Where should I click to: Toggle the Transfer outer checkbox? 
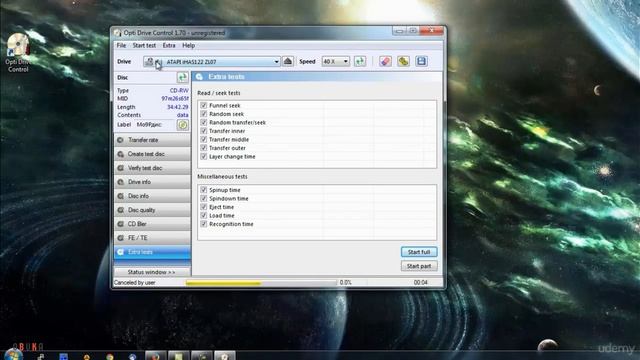pos(204,148)
